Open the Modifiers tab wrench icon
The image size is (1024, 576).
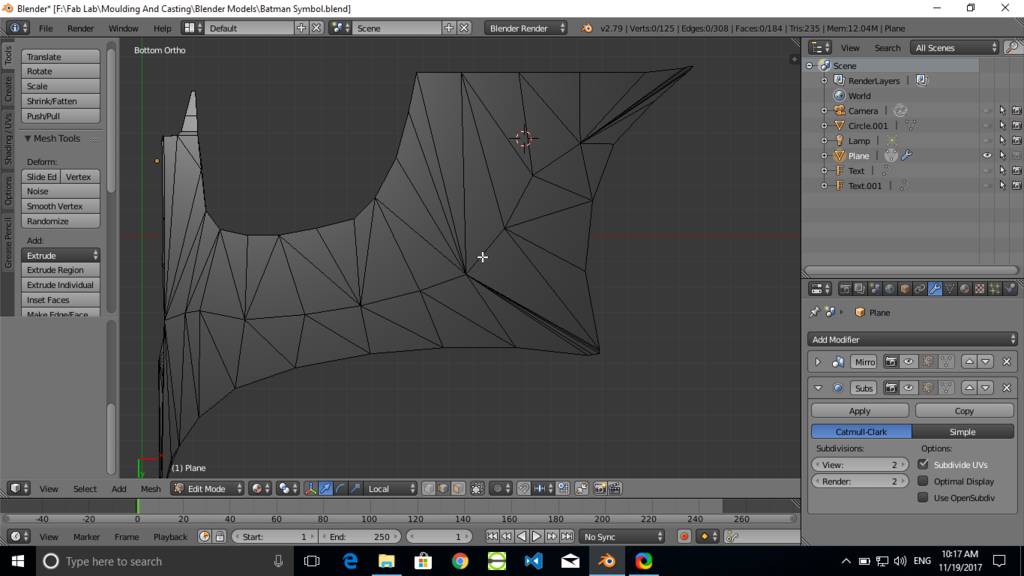coord(934,289)
